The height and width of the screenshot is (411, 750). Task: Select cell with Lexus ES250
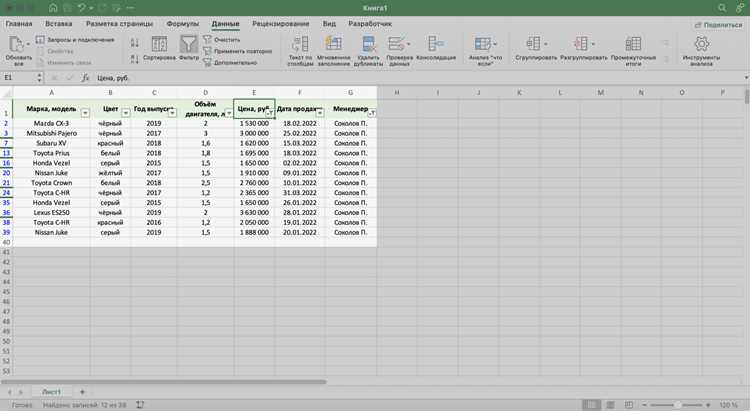[52, 212]
